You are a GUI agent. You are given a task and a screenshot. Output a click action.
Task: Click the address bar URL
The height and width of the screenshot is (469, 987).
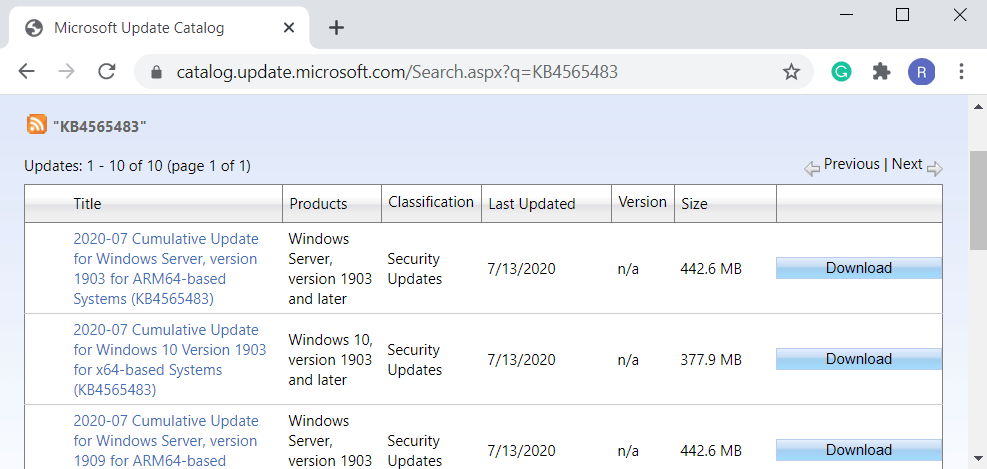[x=397, y=72]
